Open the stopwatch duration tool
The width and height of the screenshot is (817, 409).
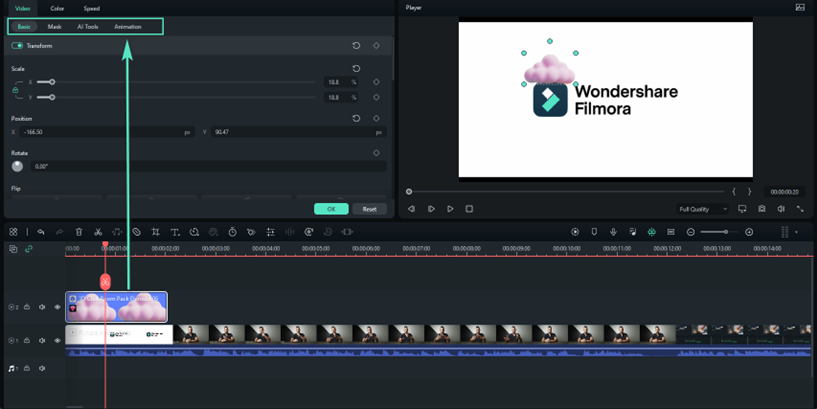pyautogui.click(x=232, y=232)
